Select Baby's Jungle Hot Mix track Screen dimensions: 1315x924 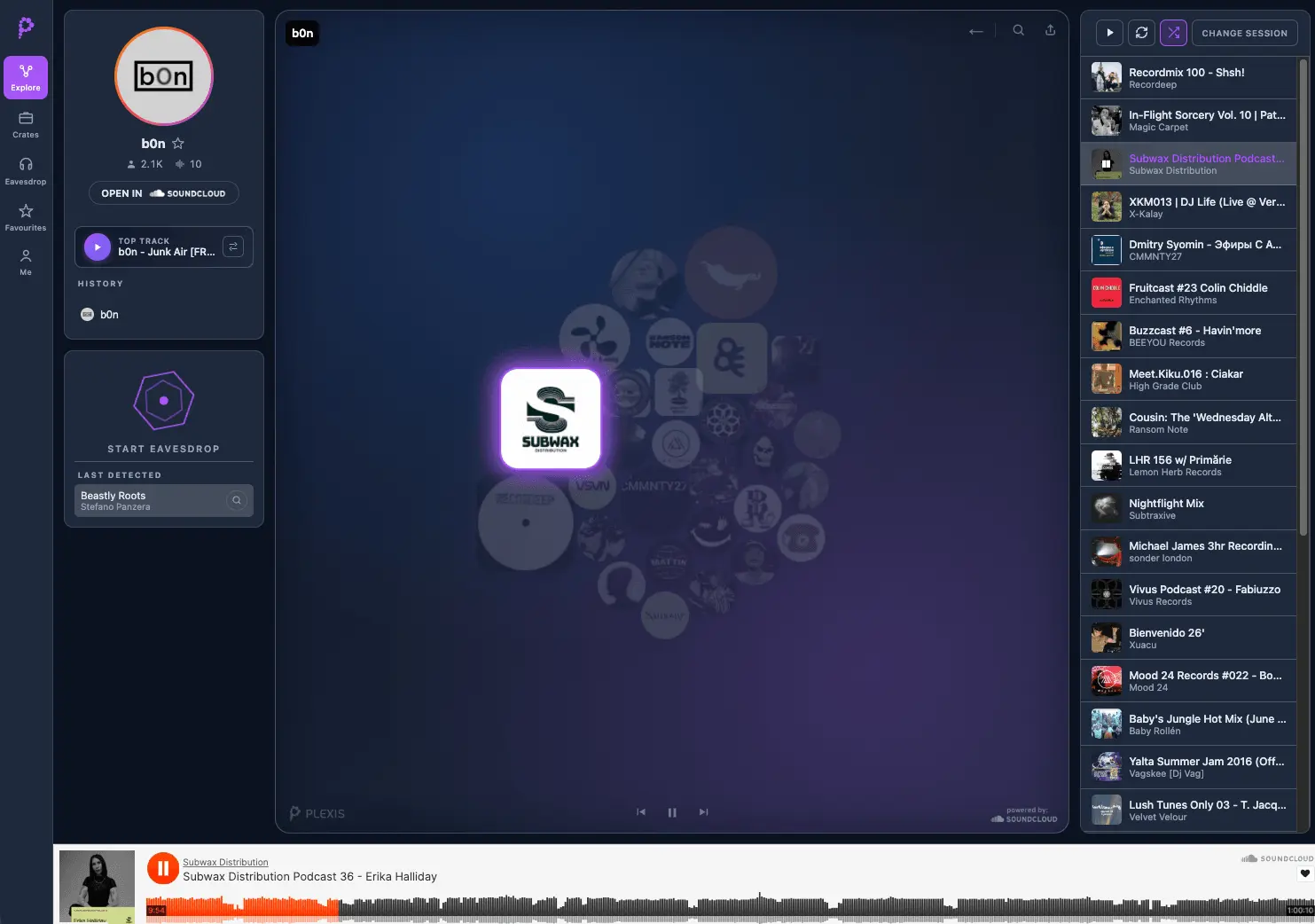1188,724
